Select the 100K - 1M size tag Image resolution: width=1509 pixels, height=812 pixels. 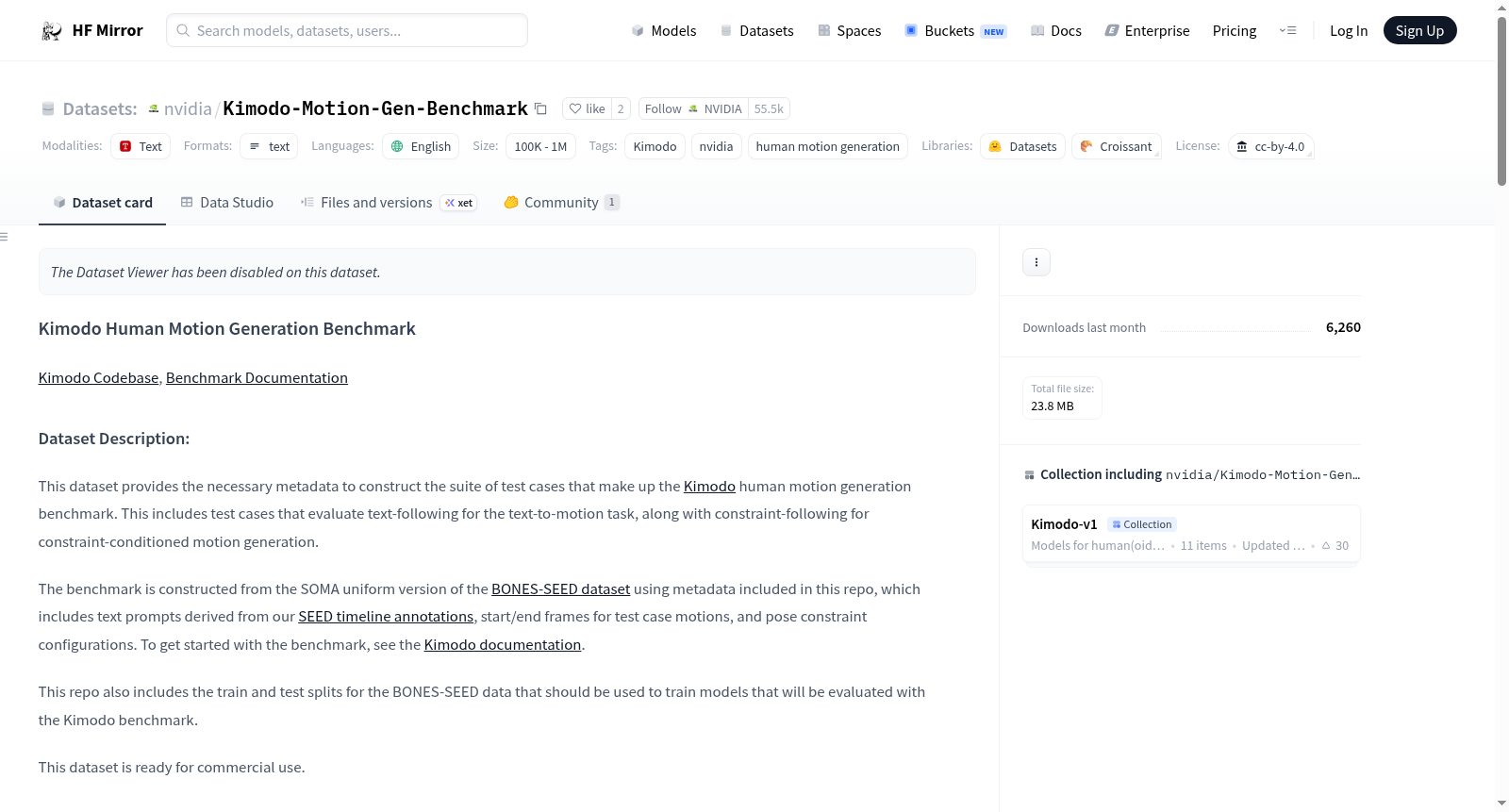click(540, 146)
